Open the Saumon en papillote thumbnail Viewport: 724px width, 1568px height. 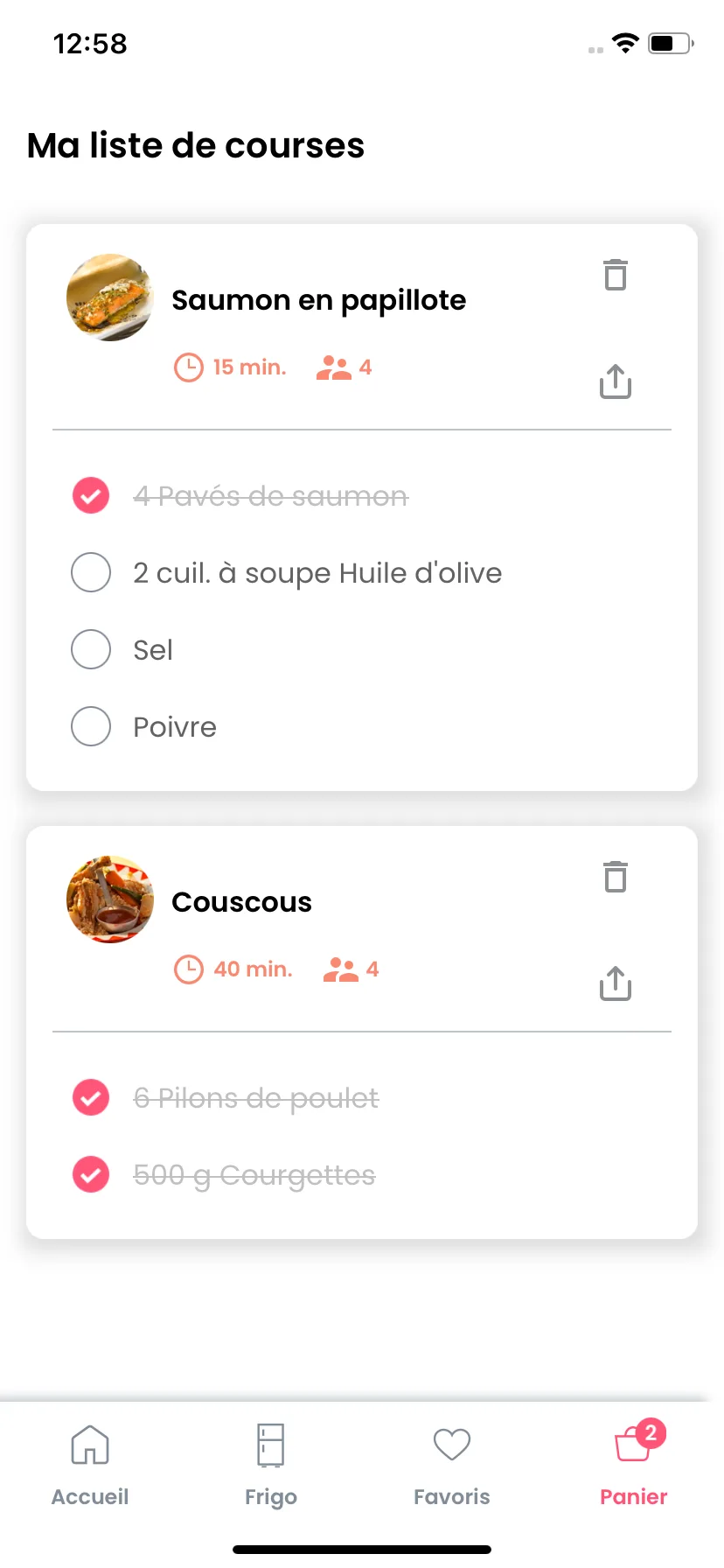coord(110,297)
